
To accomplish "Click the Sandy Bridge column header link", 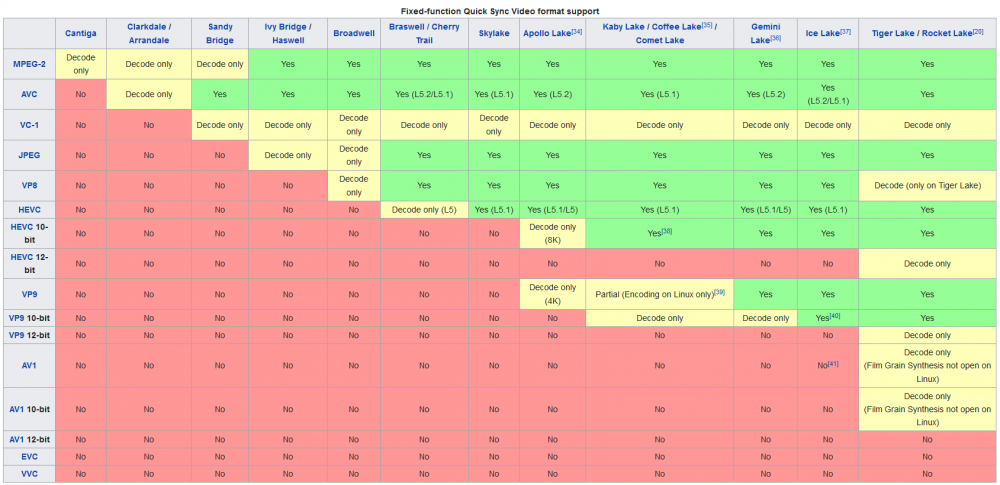I will click(x=220, y=33).
